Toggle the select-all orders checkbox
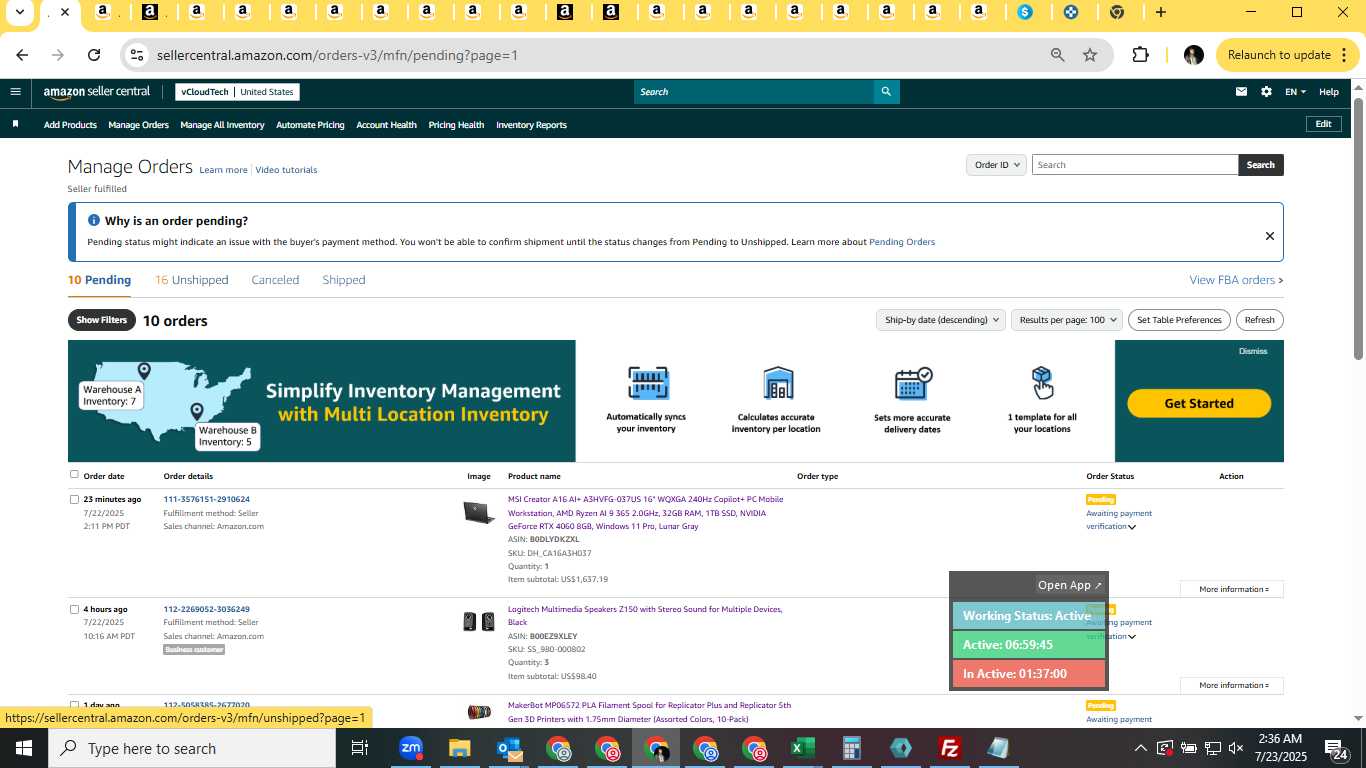 coord(74,475)
